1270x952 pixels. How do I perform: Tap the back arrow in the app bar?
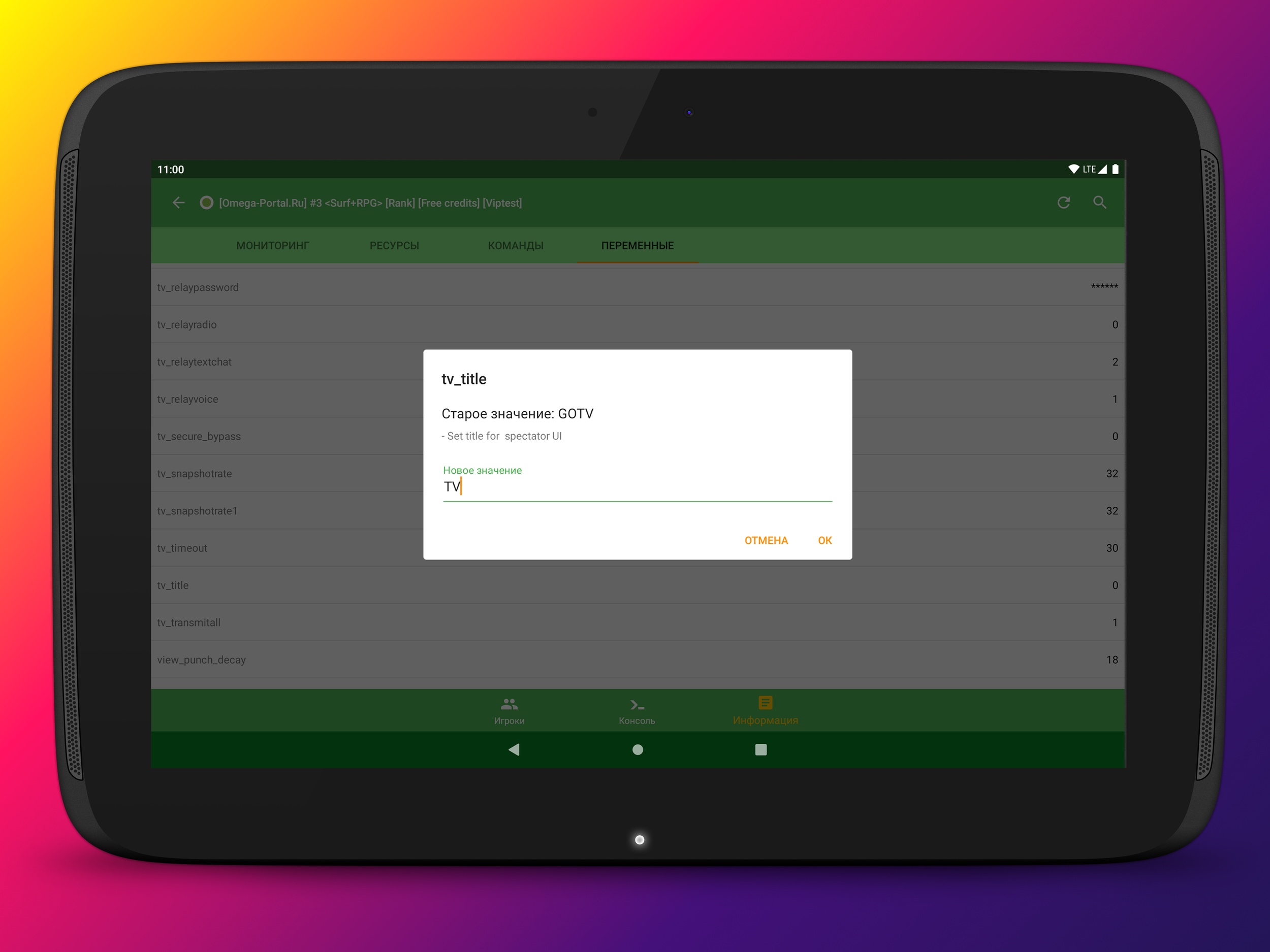coord(178,203)
